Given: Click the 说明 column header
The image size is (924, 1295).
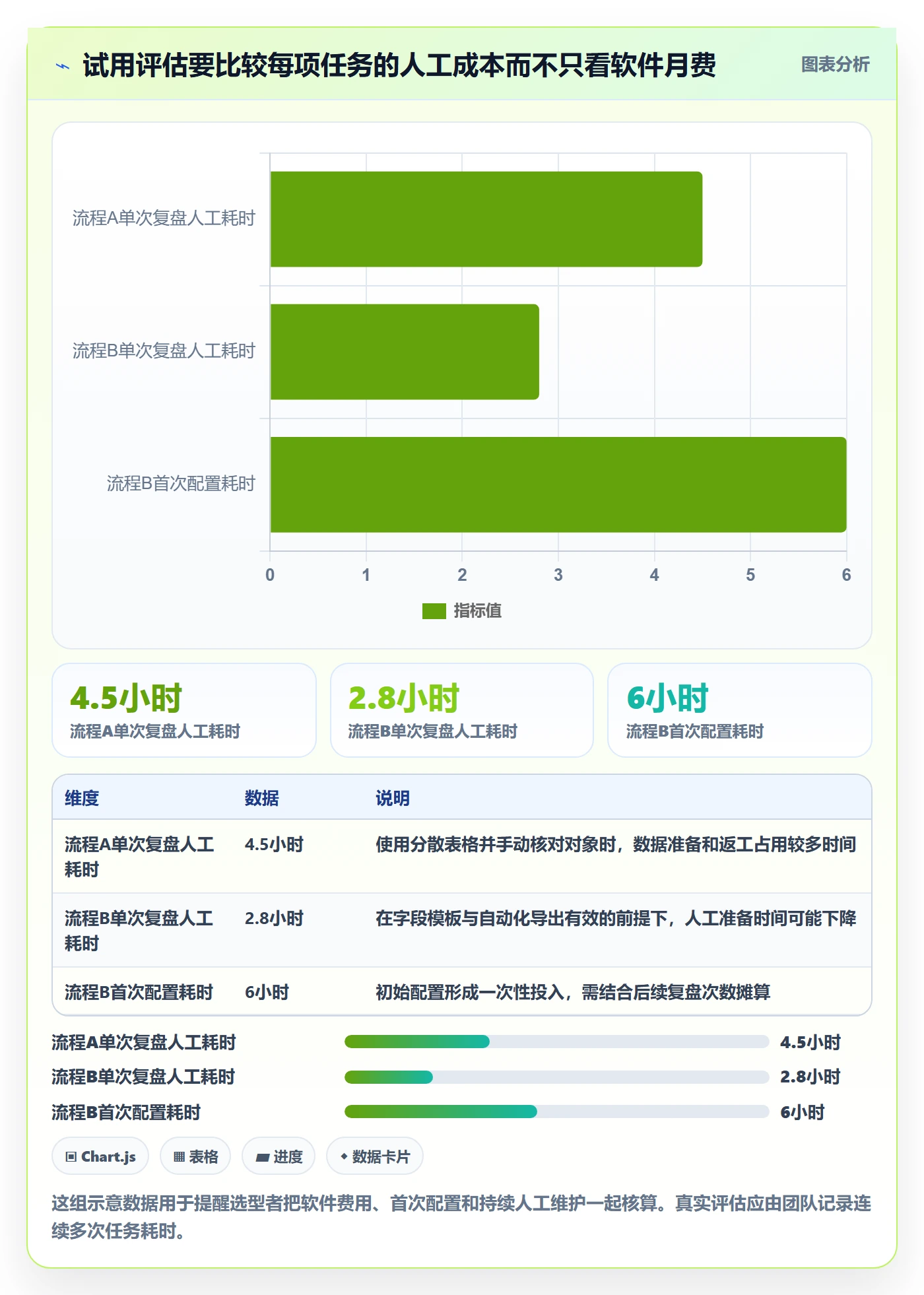Looking at the screenshot, I should (x=393, y=798).
